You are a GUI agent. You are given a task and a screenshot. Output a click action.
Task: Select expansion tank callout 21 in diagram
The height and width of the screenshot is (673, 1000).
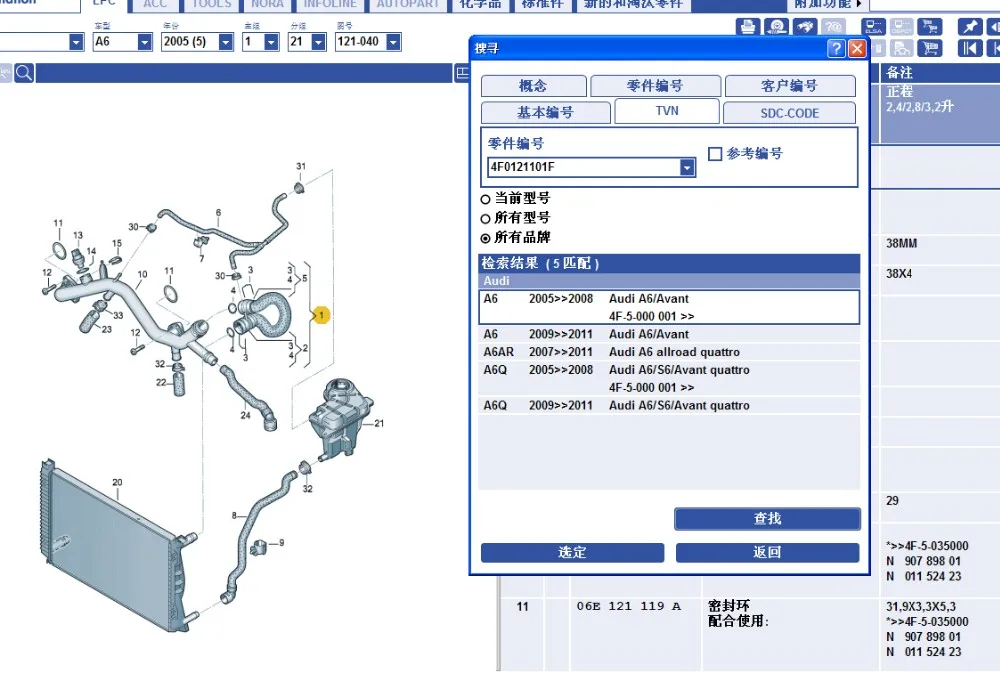pyautogui.click(x=379, y=423)
